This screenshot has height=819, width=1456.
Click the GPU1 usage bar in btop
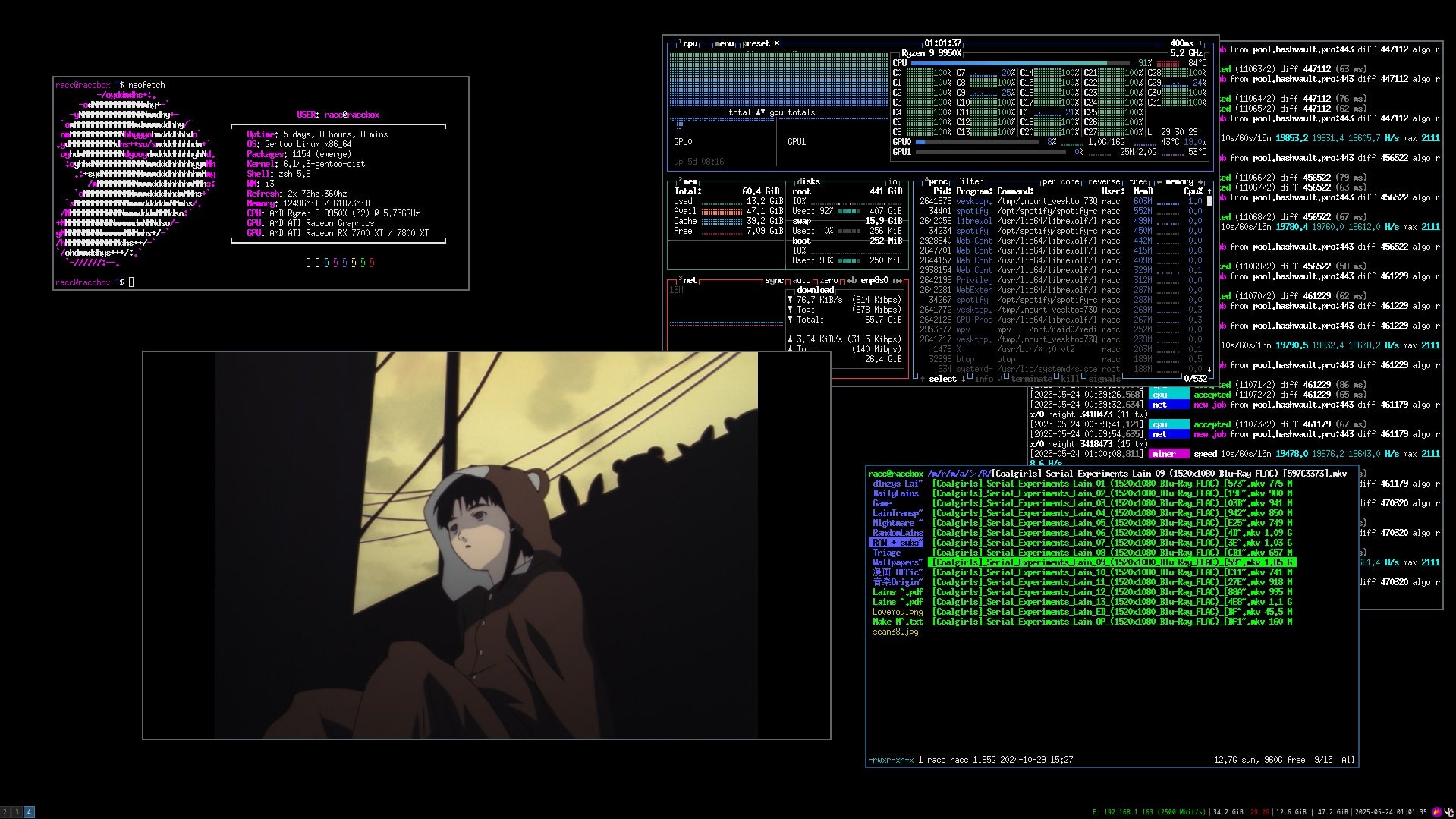(990, 152)
